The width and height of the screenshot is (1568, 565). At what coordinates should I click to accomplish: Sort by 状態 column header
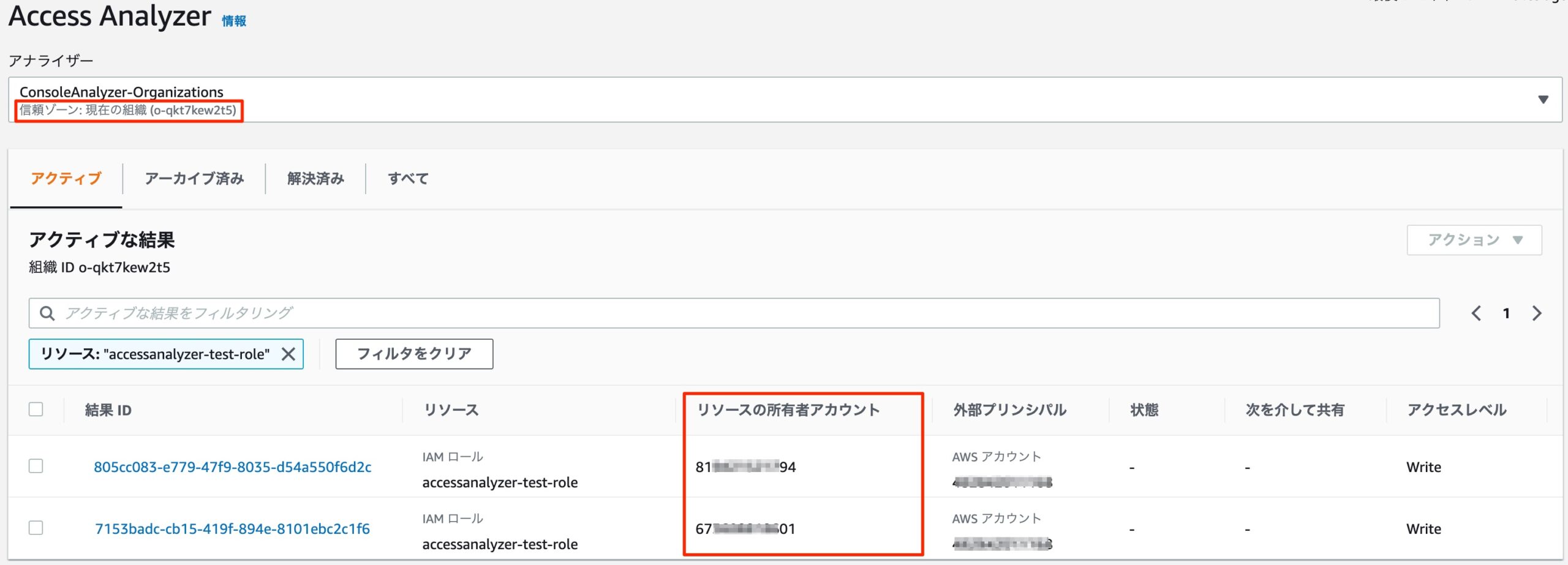[1144, 410]
